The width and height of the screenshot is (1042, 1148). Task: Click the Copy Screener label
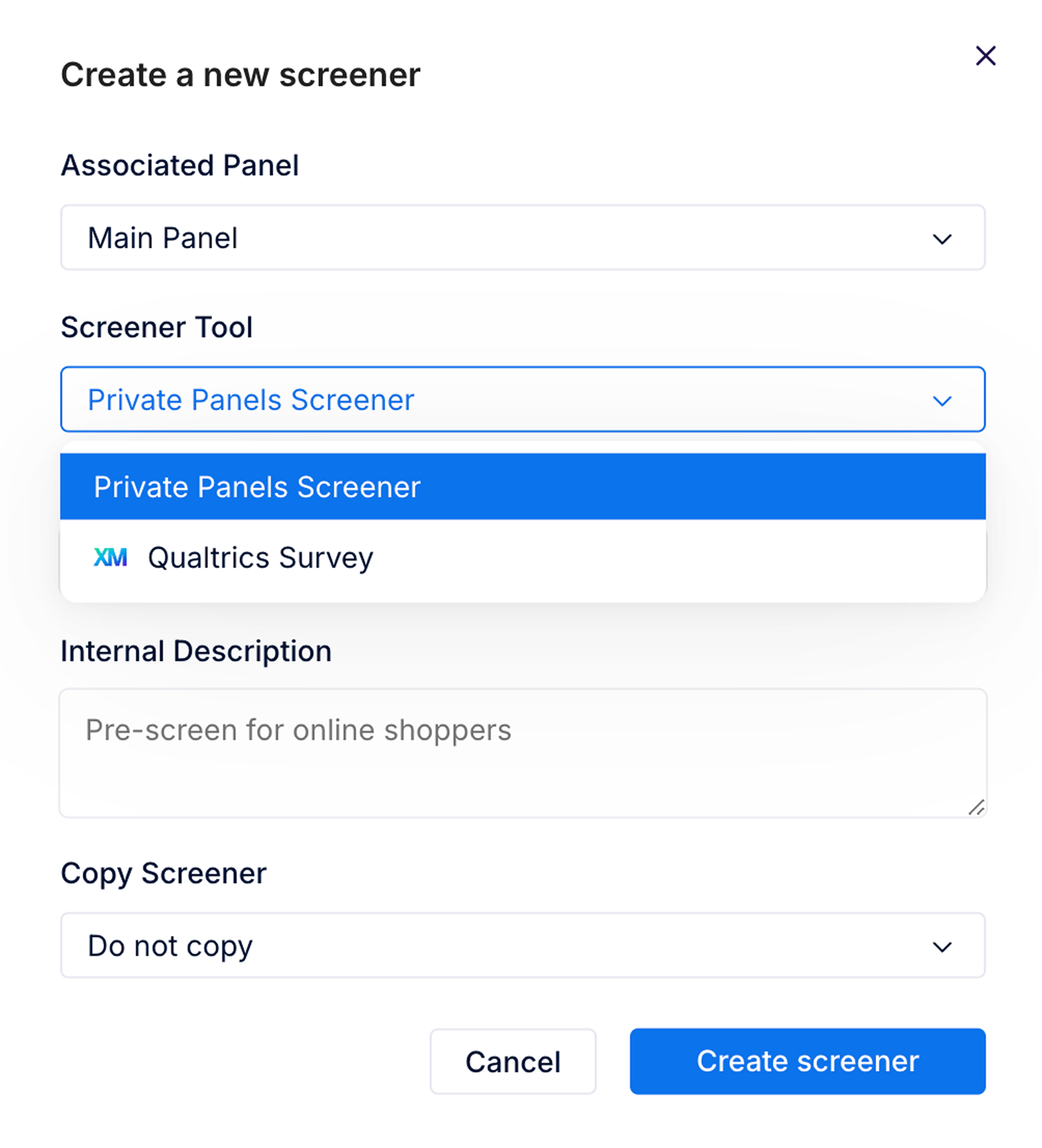pos(163,874)
